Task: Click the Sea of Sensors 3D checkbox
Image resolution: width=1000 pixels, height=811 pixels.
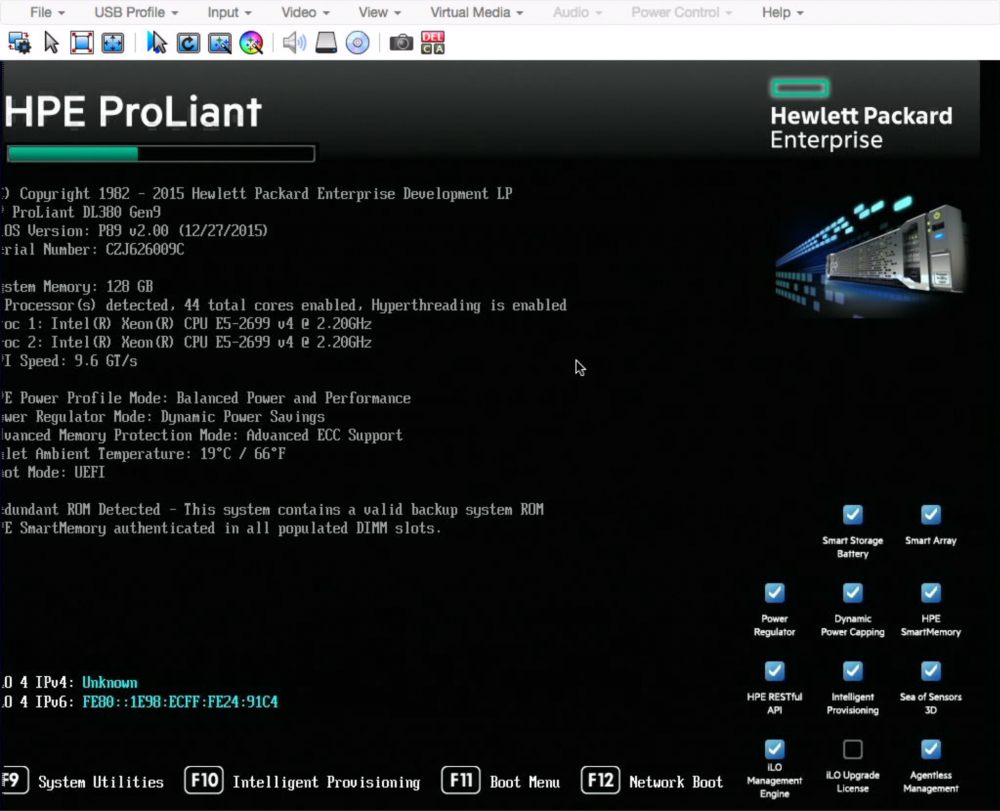Action: click(x=930, y=671)
